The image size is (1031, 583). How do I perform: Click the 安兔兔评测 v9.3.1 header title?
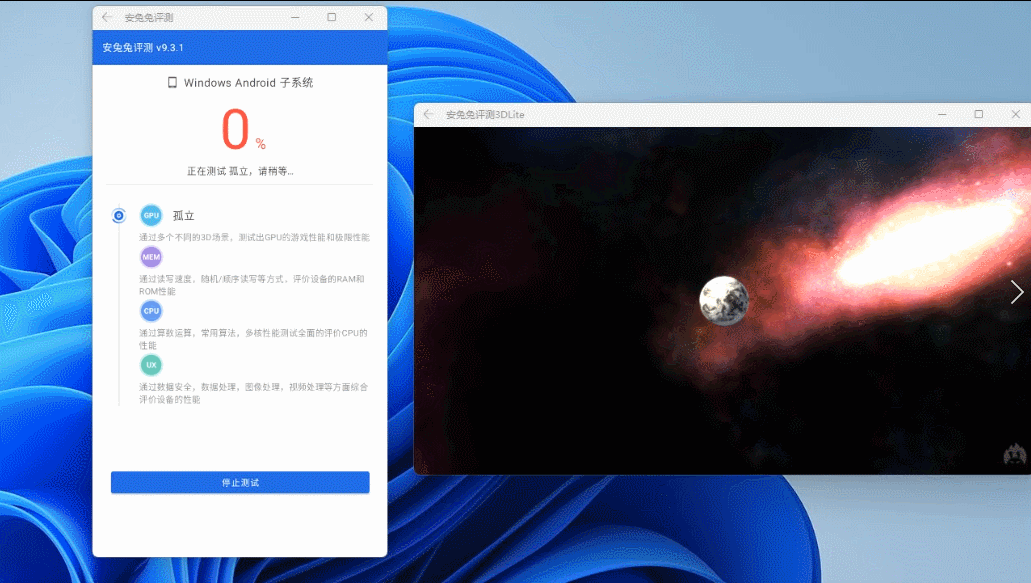143,47
